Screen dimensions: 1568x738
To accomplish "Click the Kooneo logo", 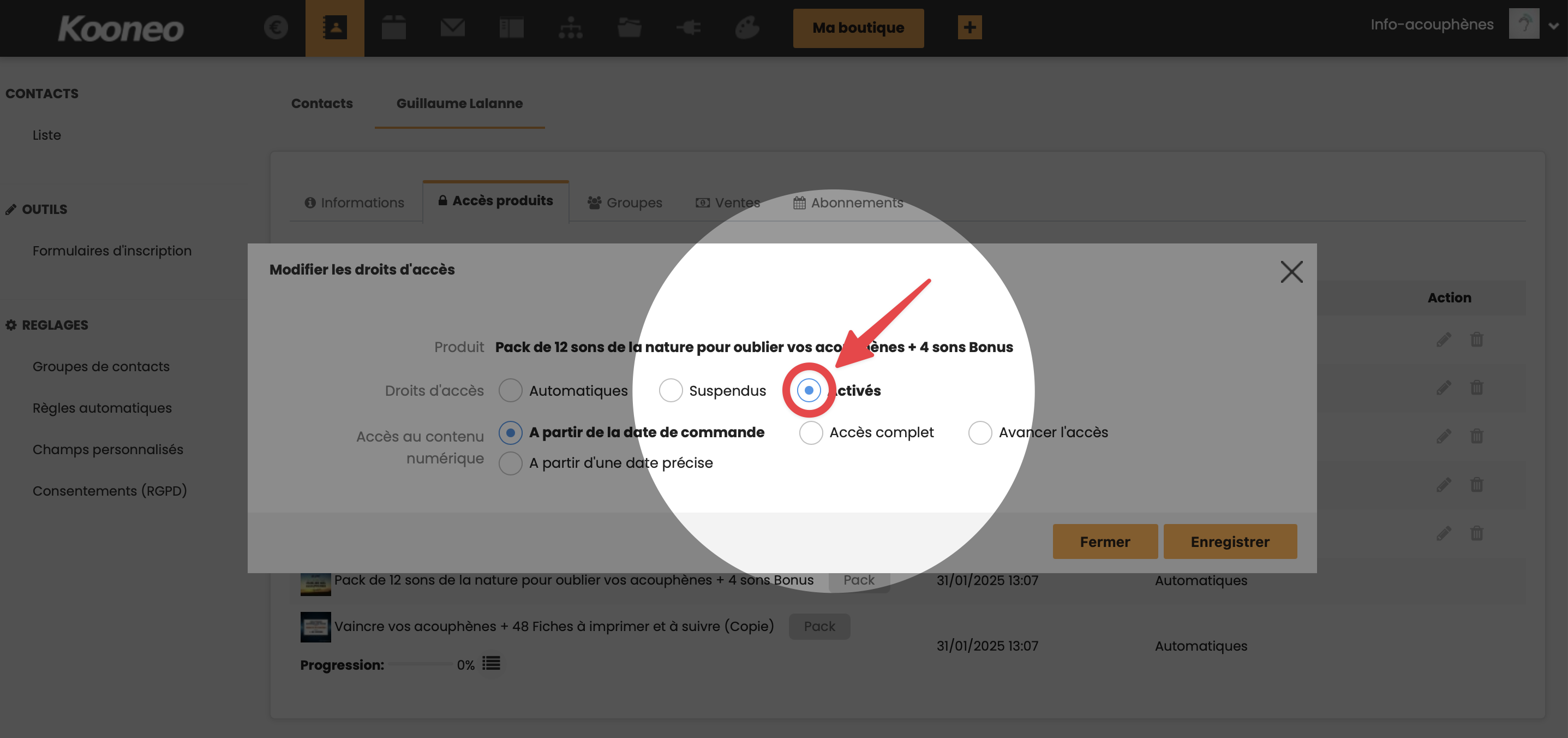I will 121,28.
